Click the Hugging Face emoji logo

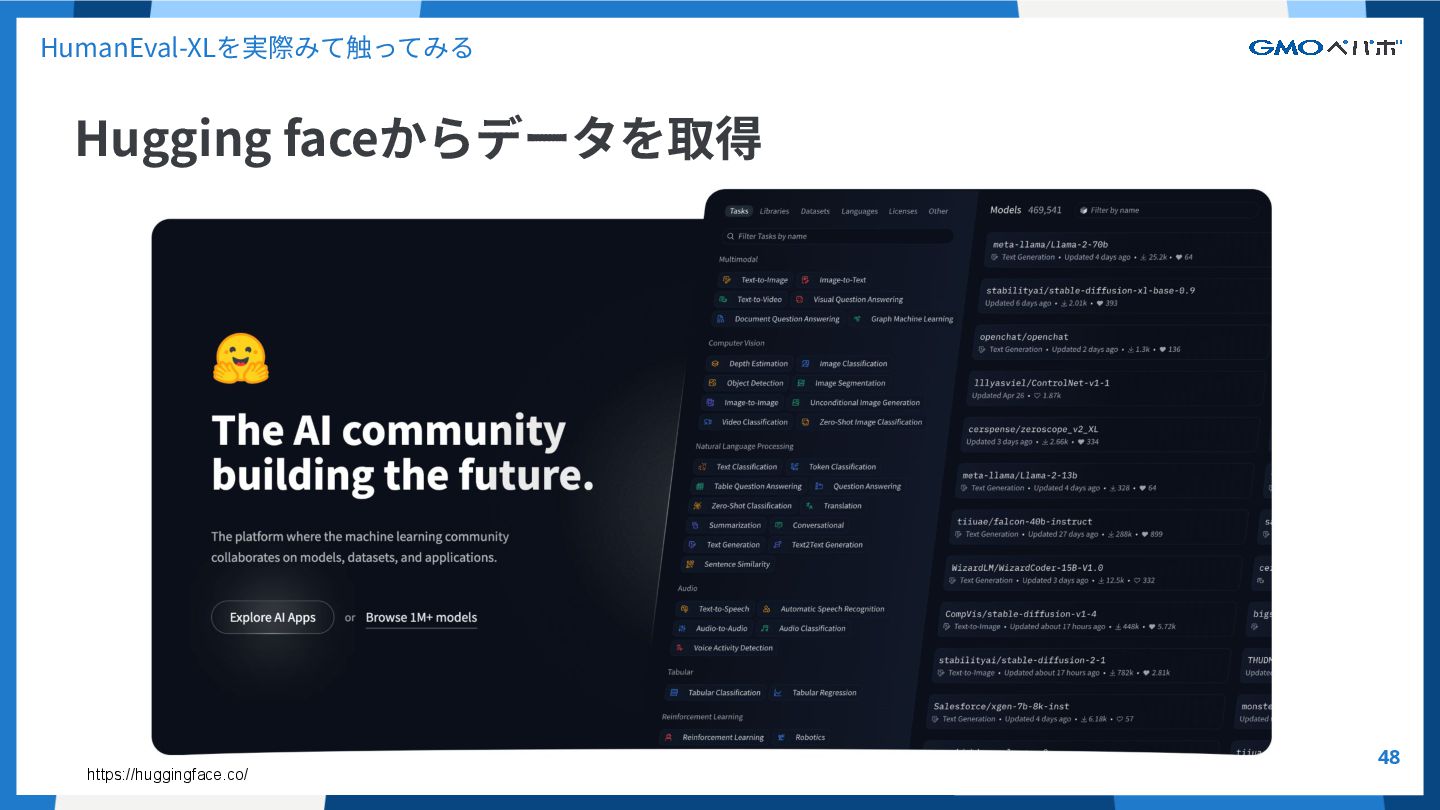(x=240, y=359)
